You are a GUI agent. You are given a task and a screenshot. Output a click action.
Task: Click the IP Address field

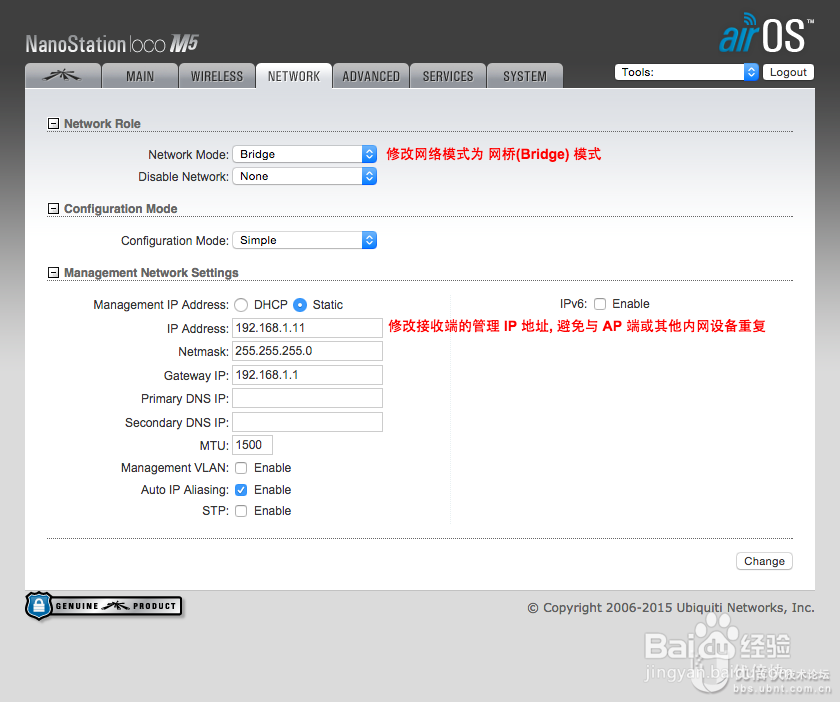(308, 328)
